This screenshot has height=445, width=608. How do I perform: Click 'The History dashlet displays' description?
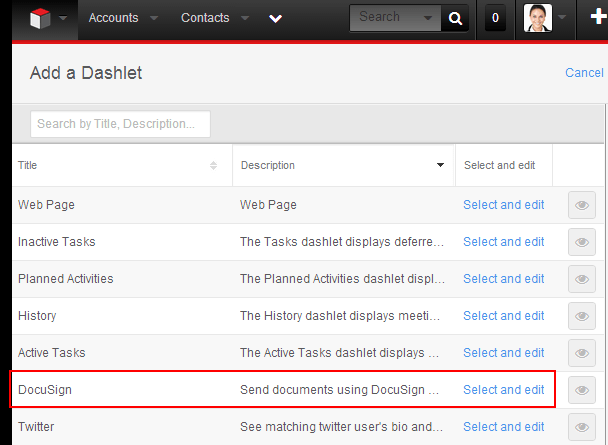click(x=340, y=316)
